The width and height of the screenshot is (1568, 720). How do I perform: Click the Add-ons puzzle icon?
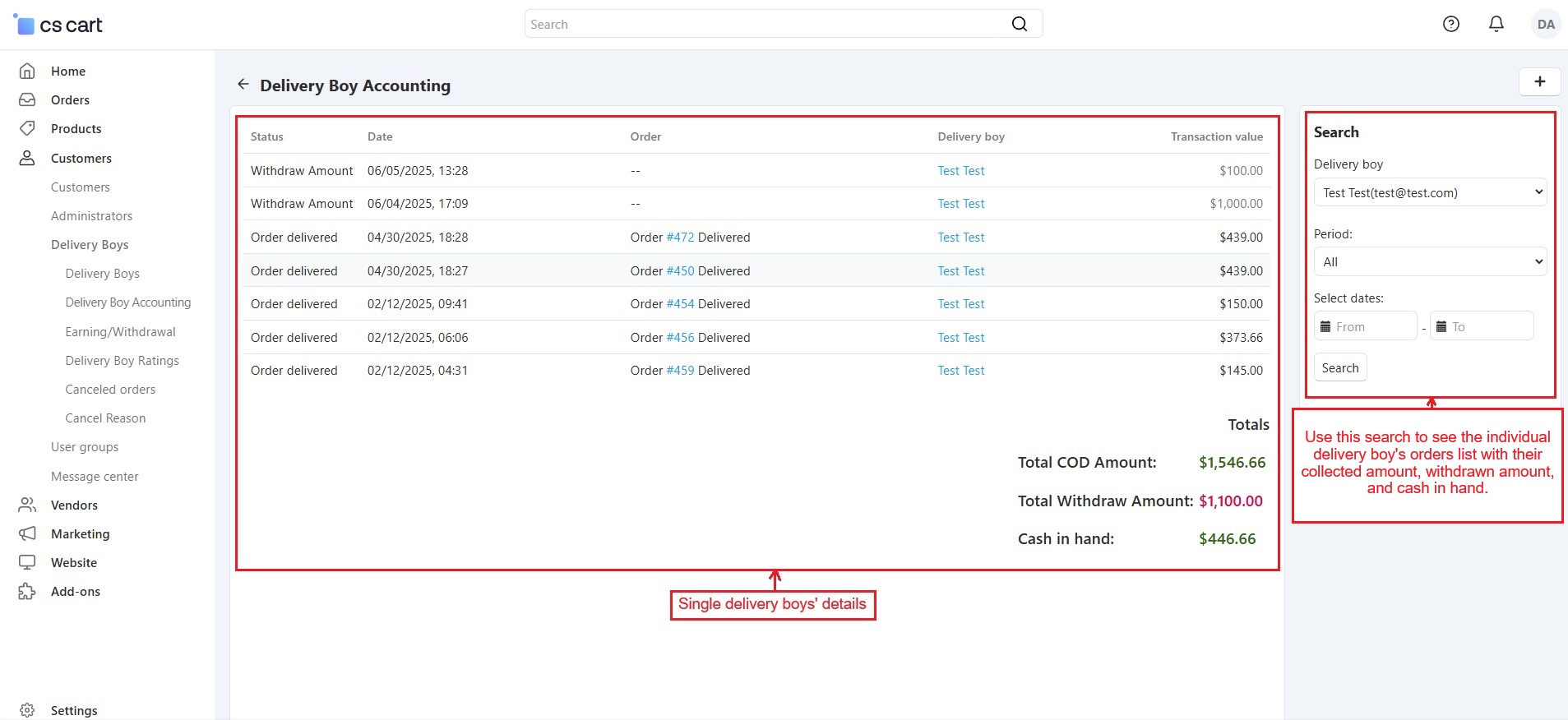(x=27, y=592)
